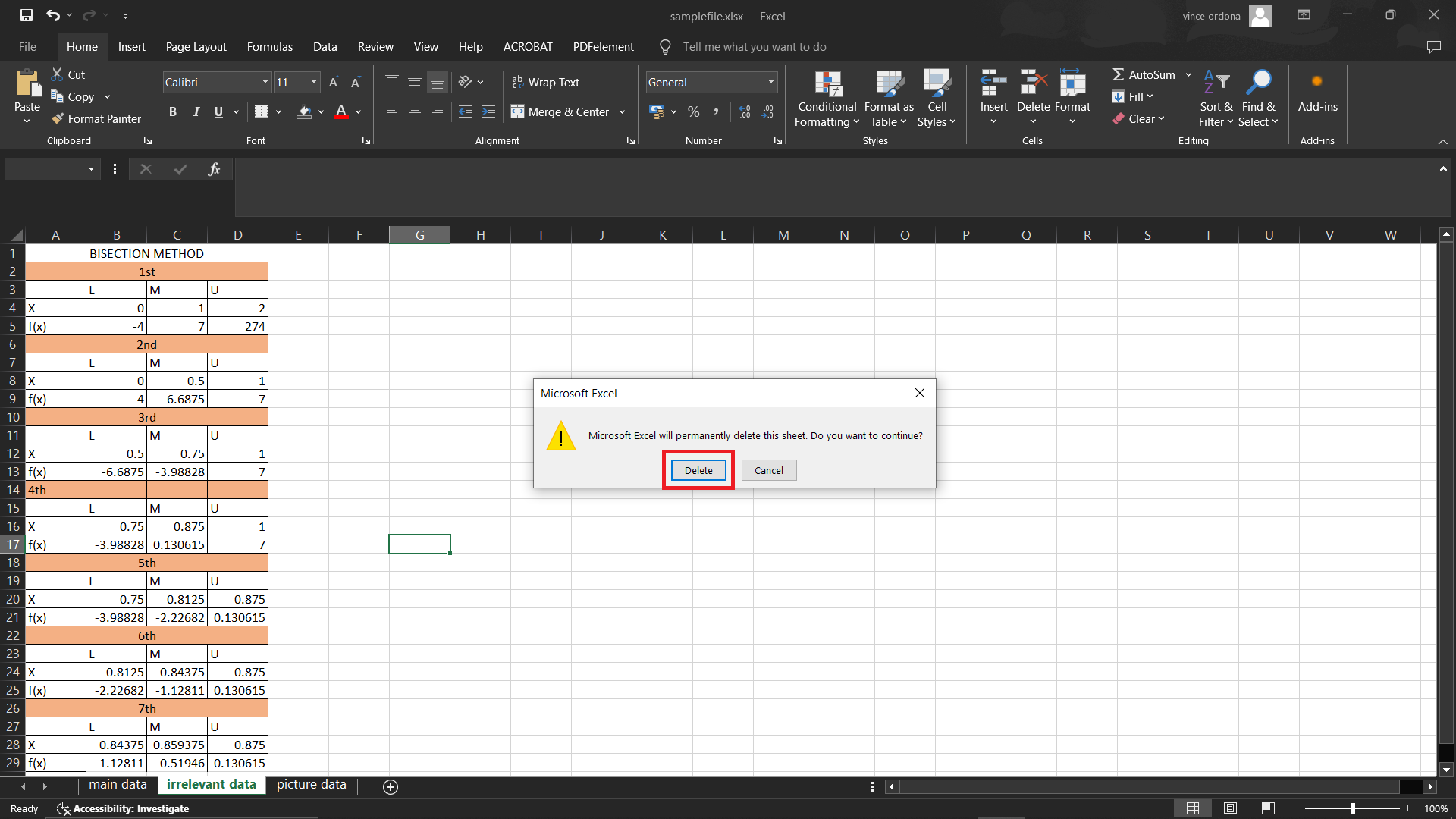The height and width of the screenshot is (819, 1456).
Task: Toggle Merge & Center
Action: 561,111
